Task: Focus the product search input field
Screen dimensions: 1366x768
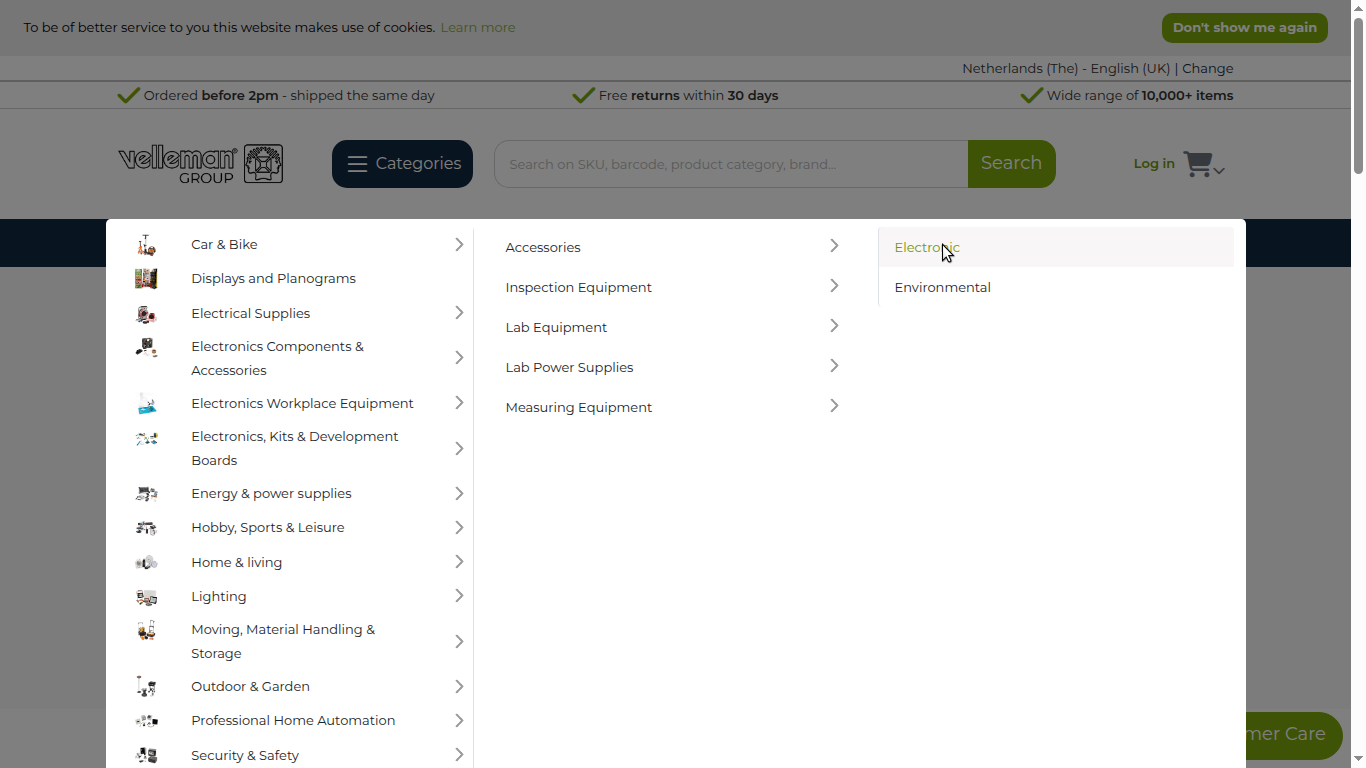Action: point(731,164)
